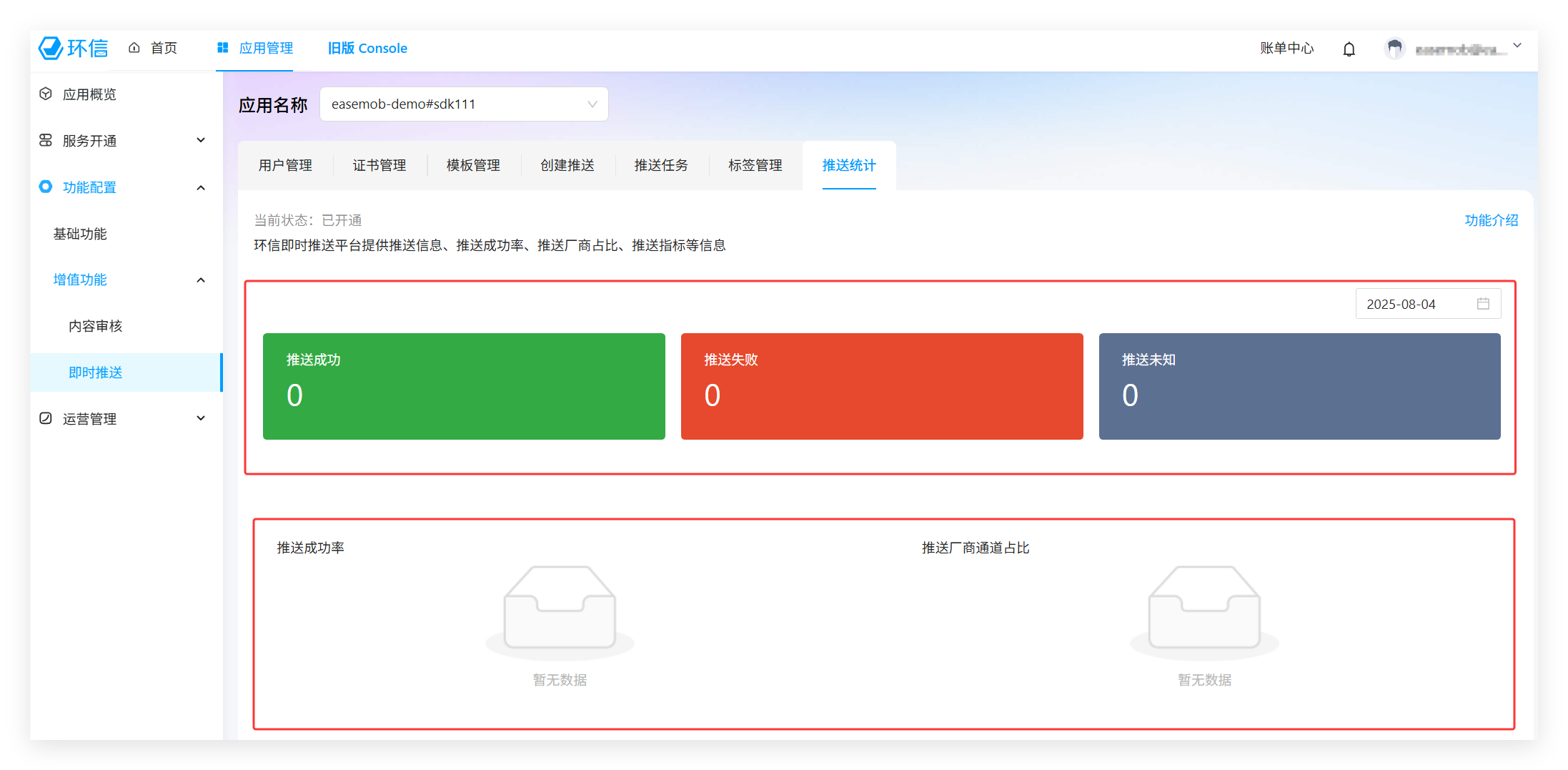Select 内容审核 in the sidebar
The image size is (1568, 770).
point(96,326)
